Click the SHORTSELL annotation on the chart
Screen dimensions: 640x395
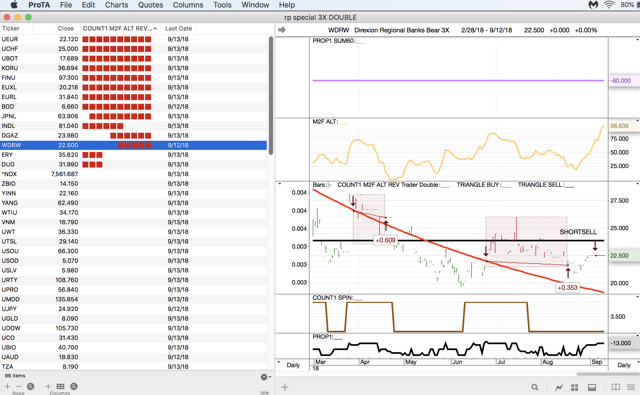click(578, 232)
